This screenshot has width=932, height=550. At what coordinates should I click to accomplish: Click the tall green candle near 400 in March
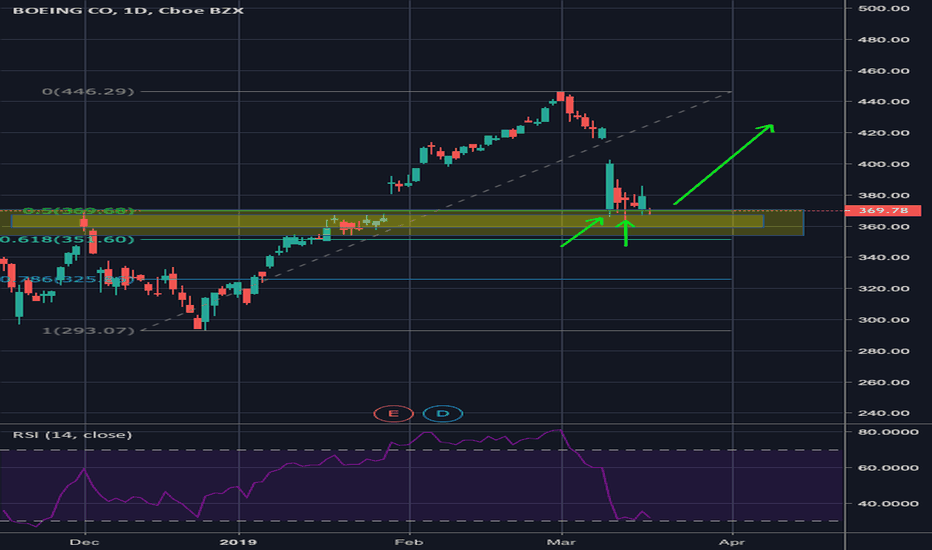point(609,186)
